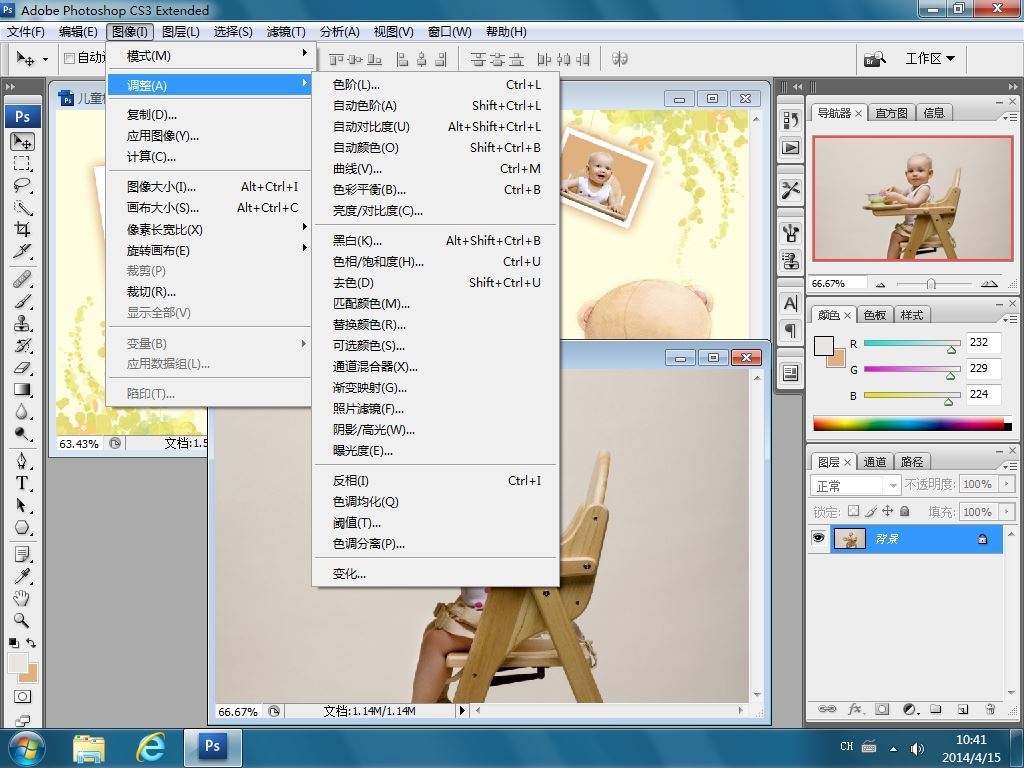Screen dimensions: 1024x768
Task: Switch to the 色板 tab
Action: pyautogui.click(x=875, y=315)
